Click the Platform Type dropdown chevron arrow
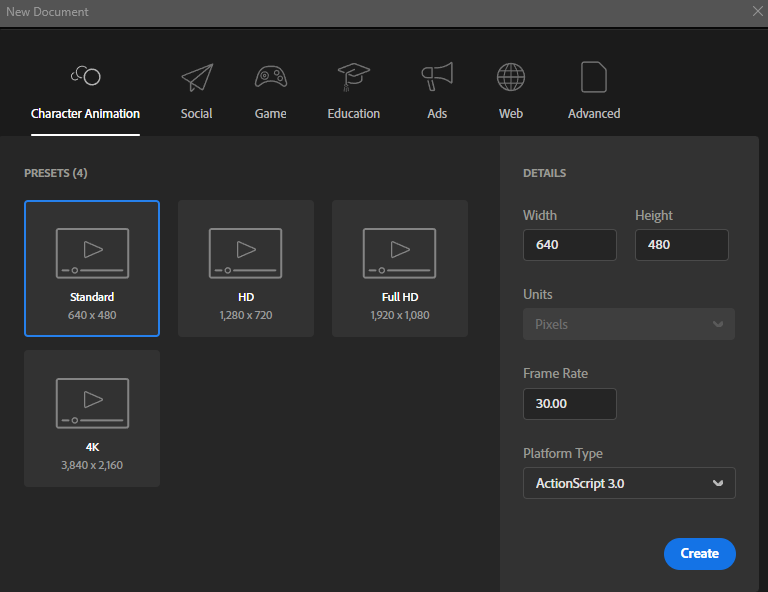This screenshot has height=592, width=768. (718, 483)
